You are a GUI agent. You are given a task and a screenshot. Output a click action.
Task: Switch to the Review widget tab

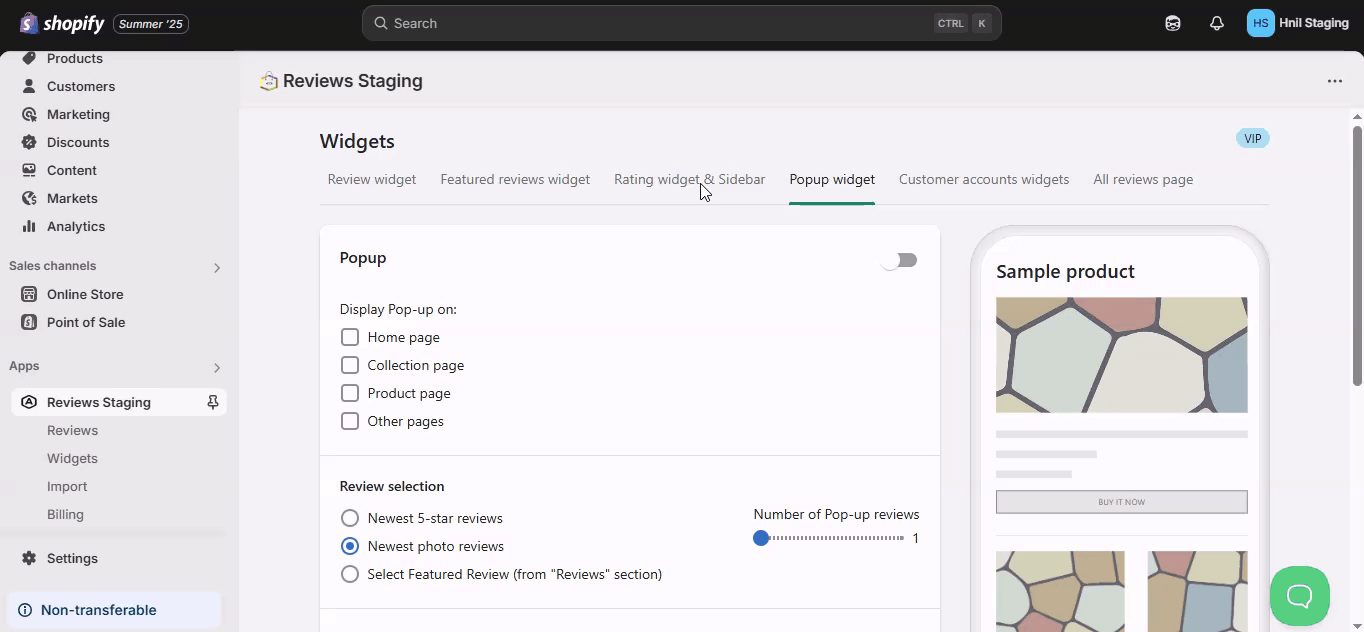pyautogui.click(x=372, y=180)
